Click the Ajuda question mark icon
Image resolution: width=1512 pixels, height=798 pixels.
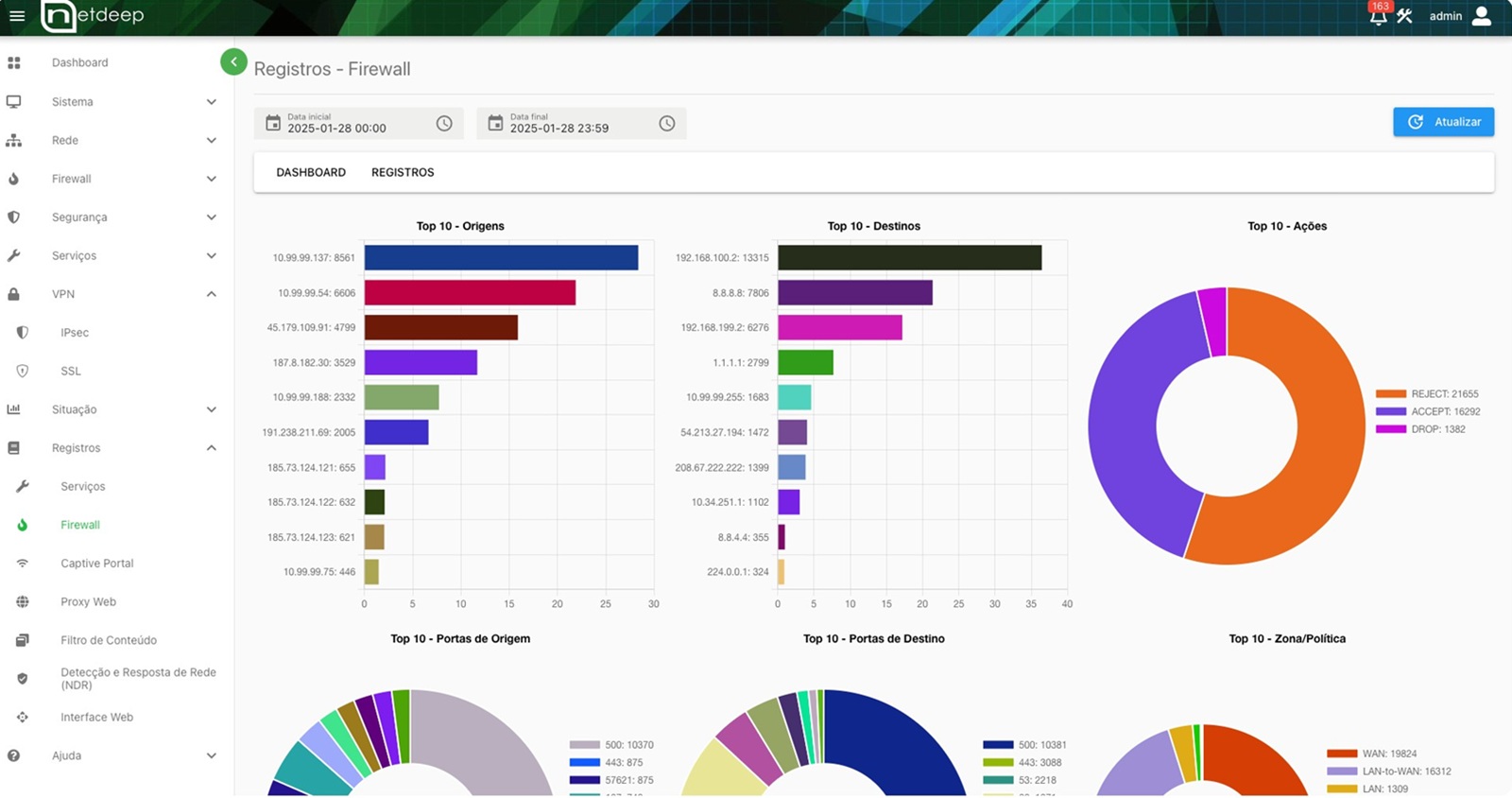[x=13, y=755]
